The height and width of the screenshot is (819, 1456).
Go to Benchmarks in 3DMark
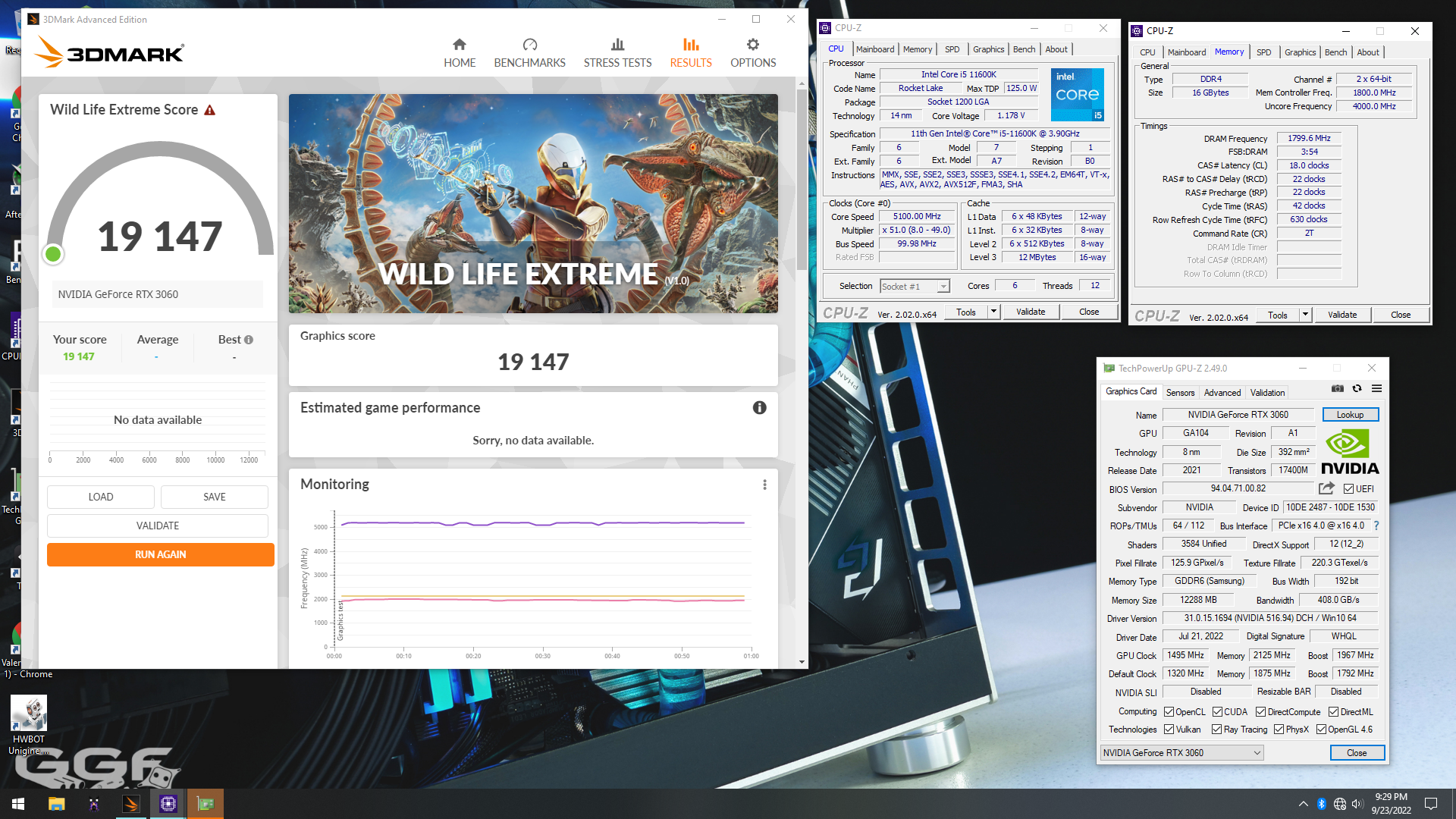click(x=529, y=53)
